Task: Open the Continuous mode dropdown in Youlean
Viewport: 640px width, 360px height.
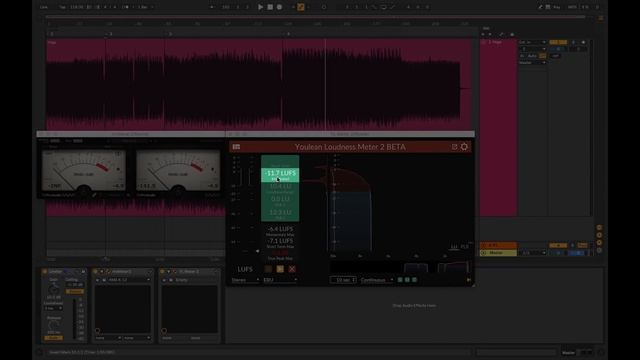Action: (377, 280)
